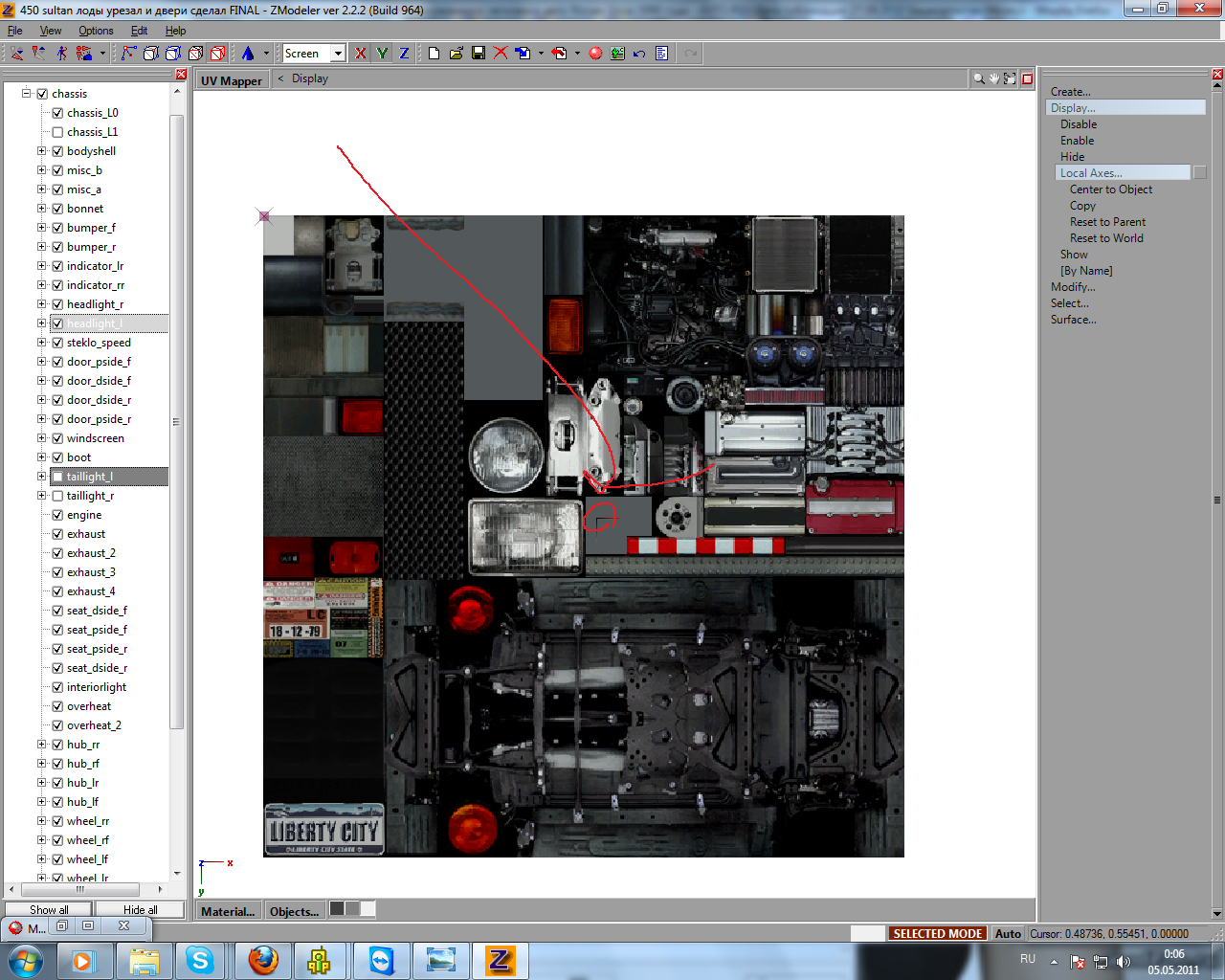This screenshot has width=1225, height=980.
Task: Toggle the Z axis constraint
Action: (x=404, y=54)
